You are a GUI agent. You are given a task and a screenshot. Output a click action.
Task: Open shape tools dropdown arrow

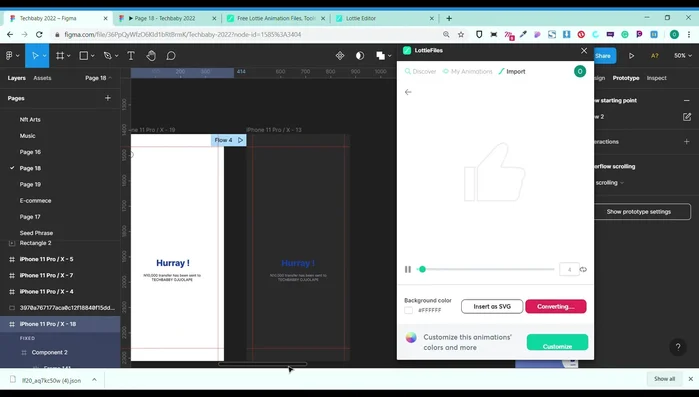point(93,56)
